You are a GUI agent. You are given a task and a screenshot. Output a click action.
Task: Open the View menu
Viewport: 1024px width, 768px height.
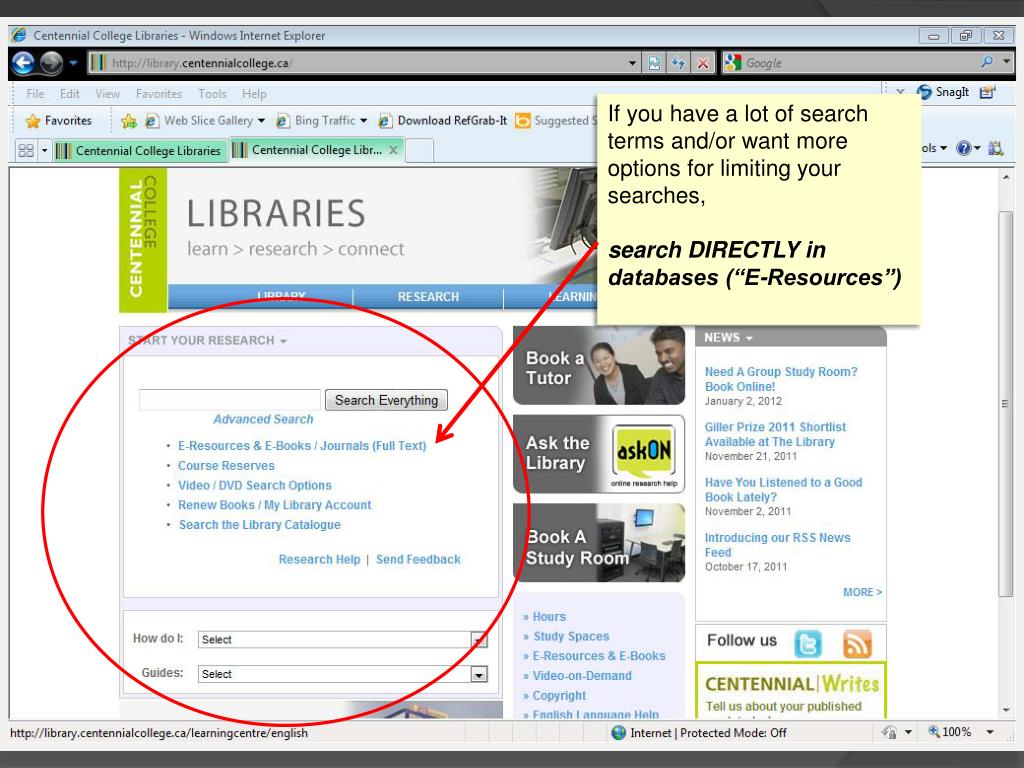point(107,93)
